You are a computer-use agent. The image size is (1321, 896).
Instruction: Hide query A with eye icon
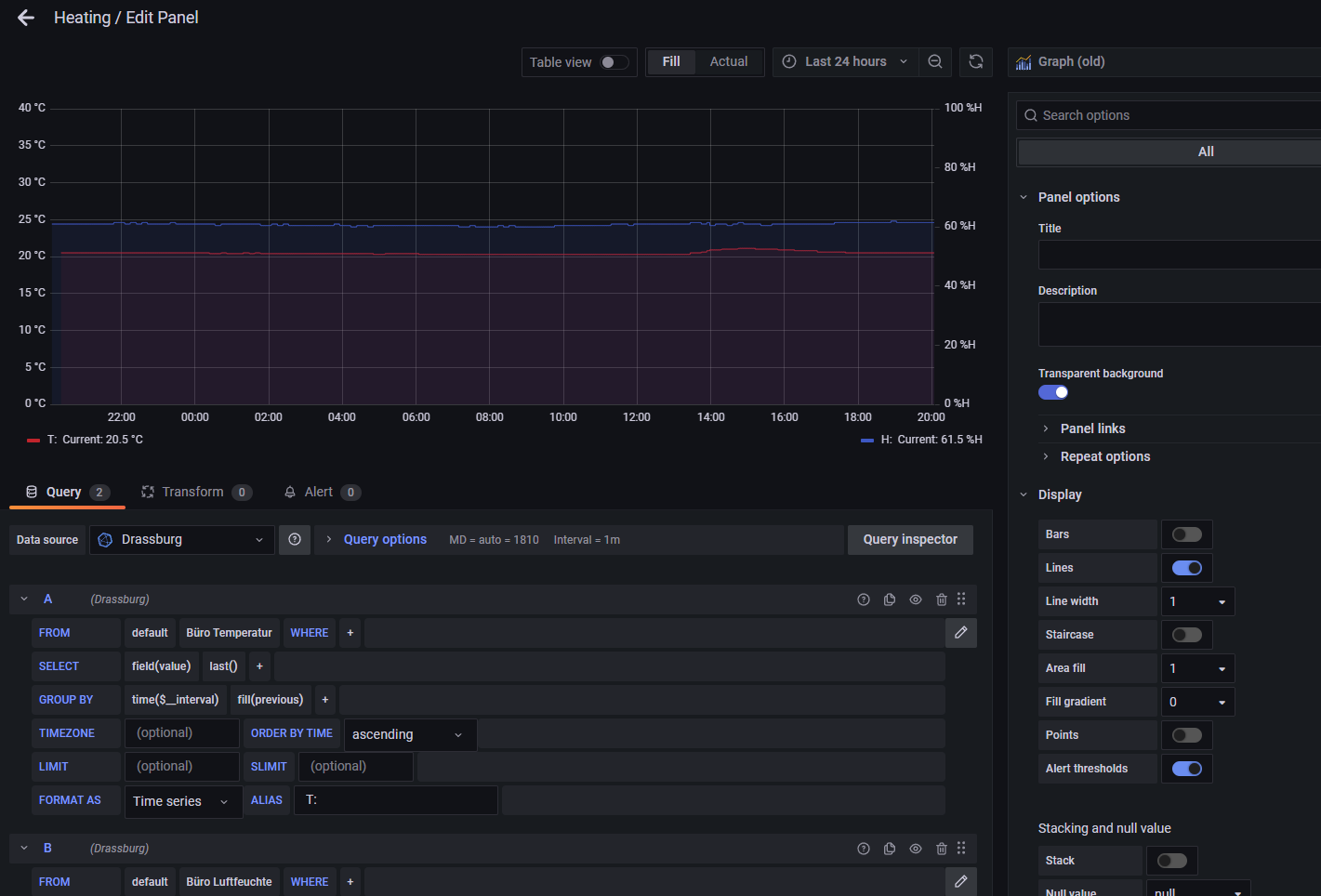(916, 600)
